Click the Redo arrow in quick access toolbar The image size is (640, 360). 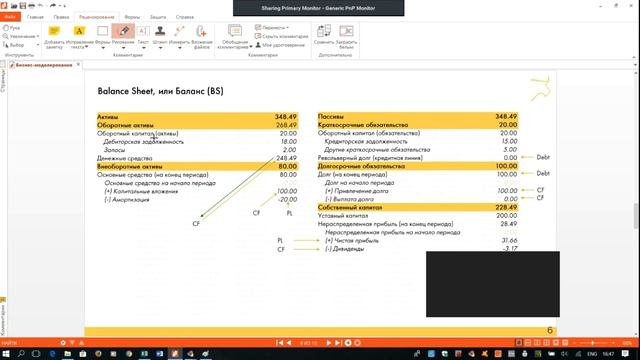[x=53, y=6]
